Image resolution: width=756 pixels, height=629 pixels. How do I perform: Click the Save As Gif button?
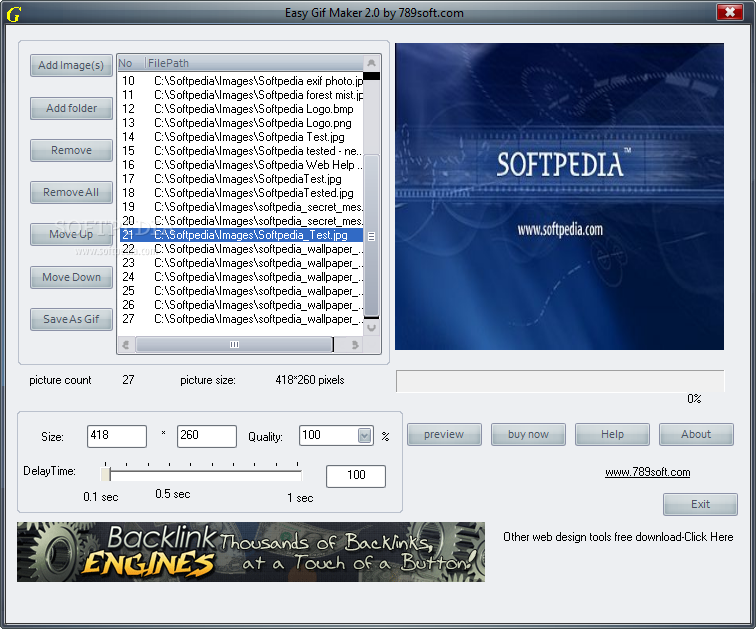[71, 319]
